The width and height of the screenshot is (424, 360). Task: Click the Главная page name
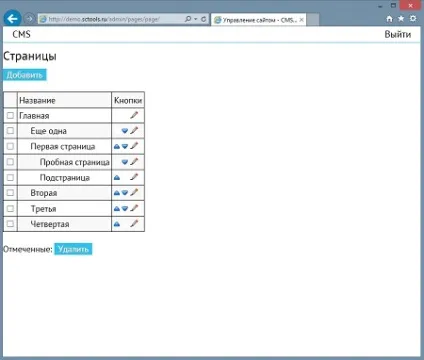[x=34, y=116]
